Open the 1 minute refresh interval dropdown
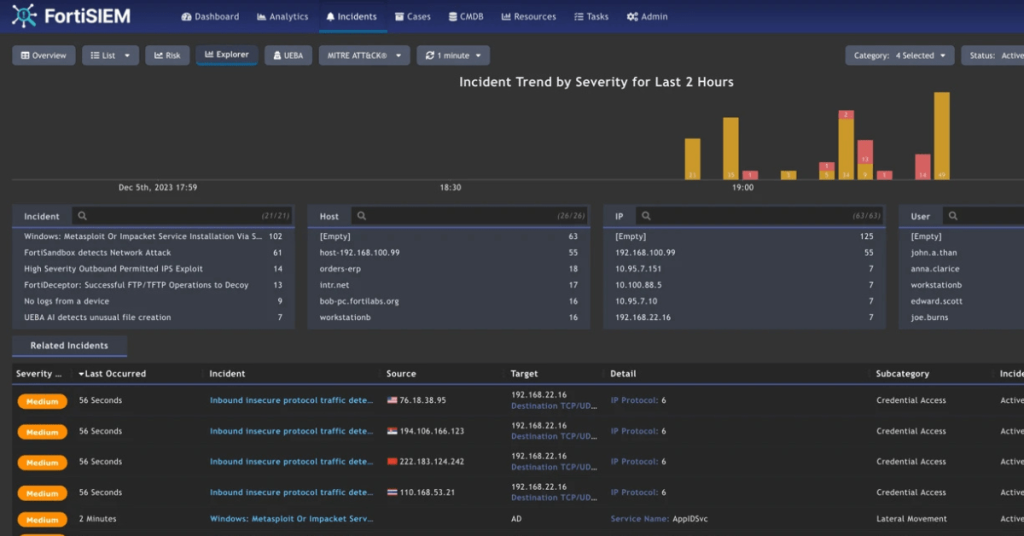 click(x=453, y=55)
